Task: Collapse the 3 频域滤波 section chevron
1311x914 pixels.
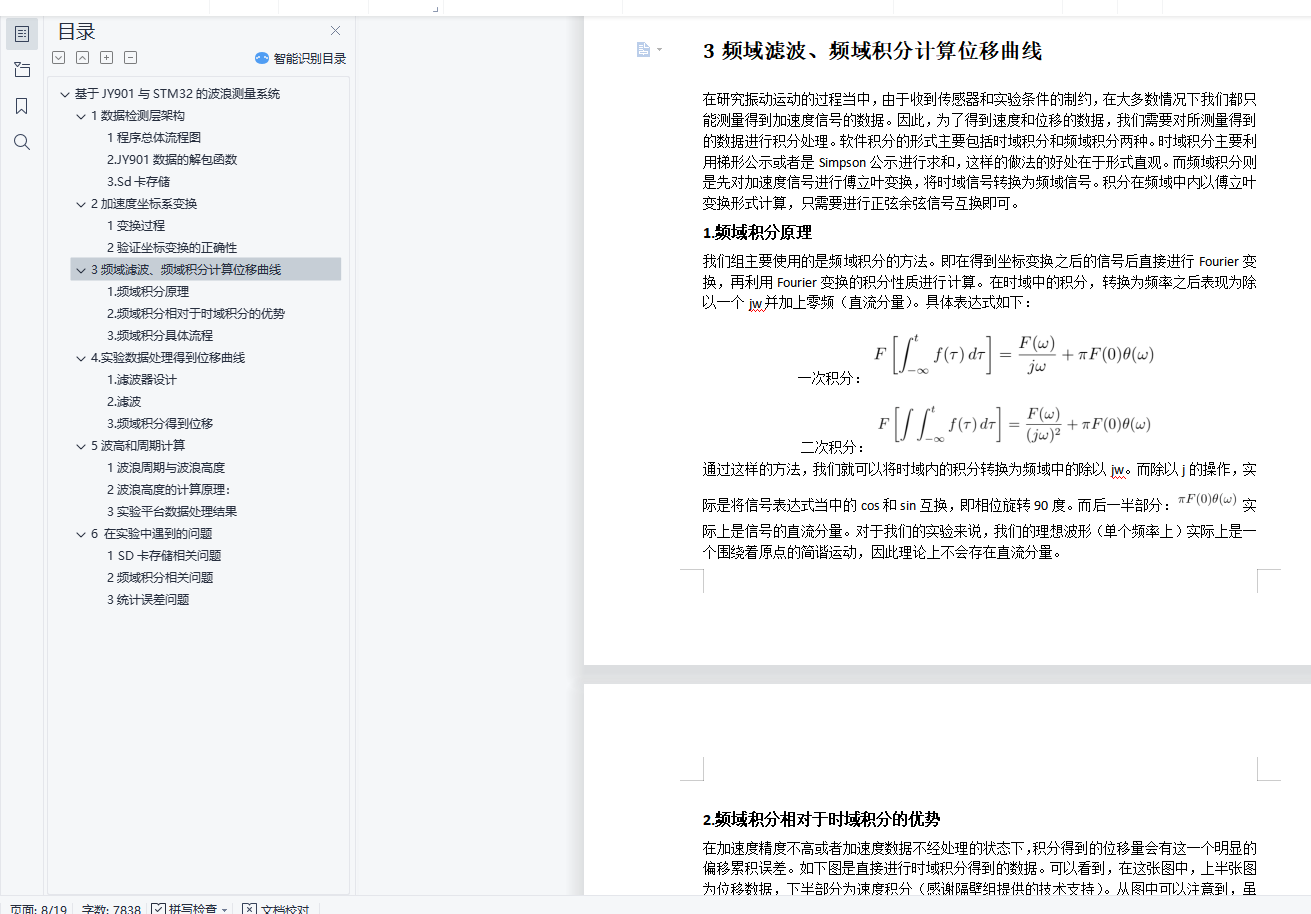Action: pyautogui.click(x=81, y=270)
